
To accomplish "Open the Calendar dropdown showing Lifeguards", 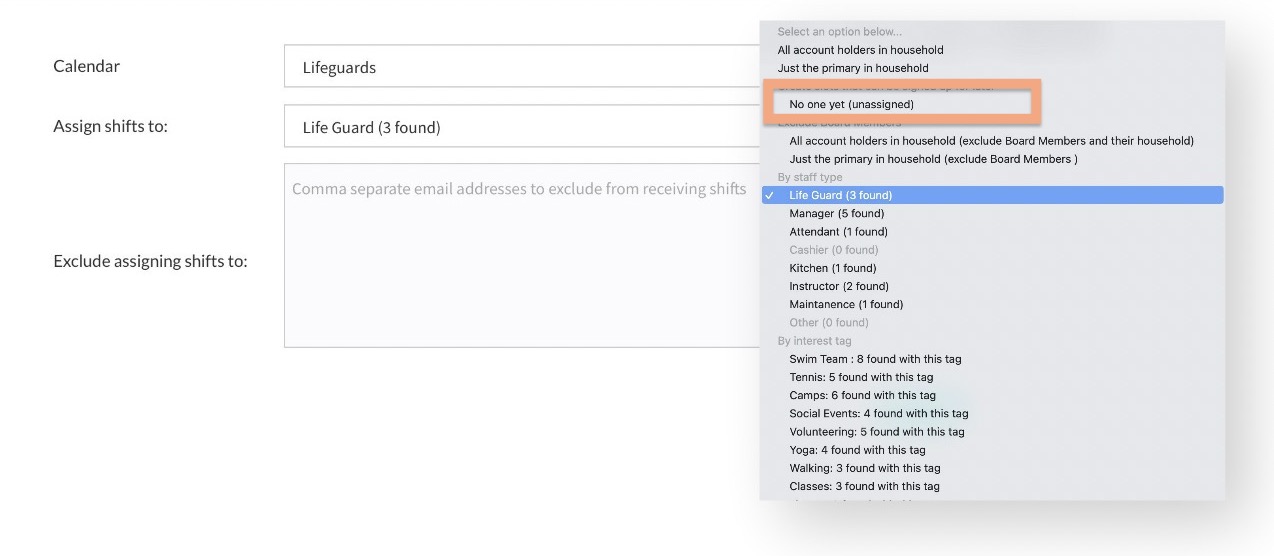I will click(x=520, y=67).
